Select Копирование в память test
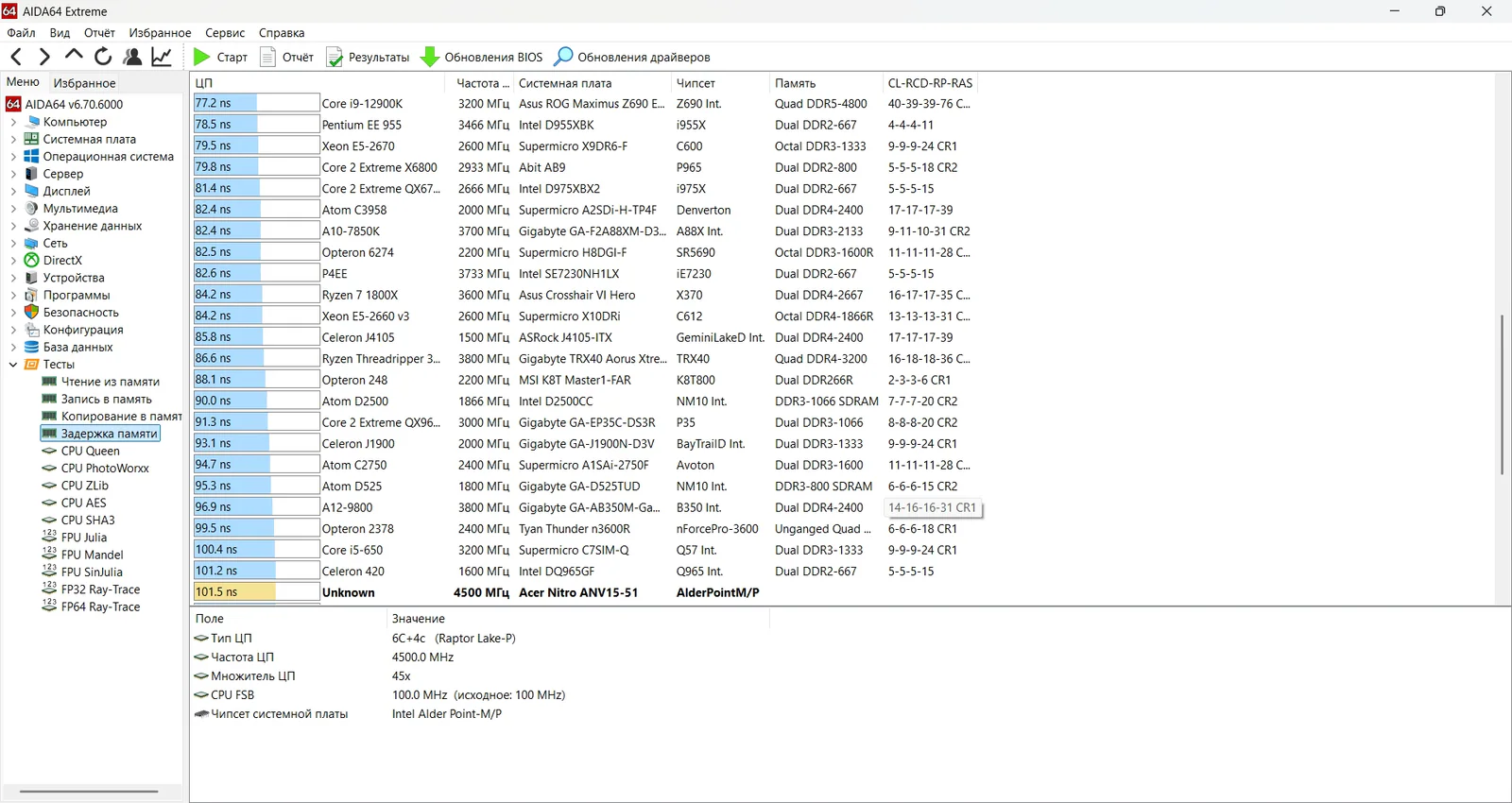The image size is (1512, 803). [112, 417]
